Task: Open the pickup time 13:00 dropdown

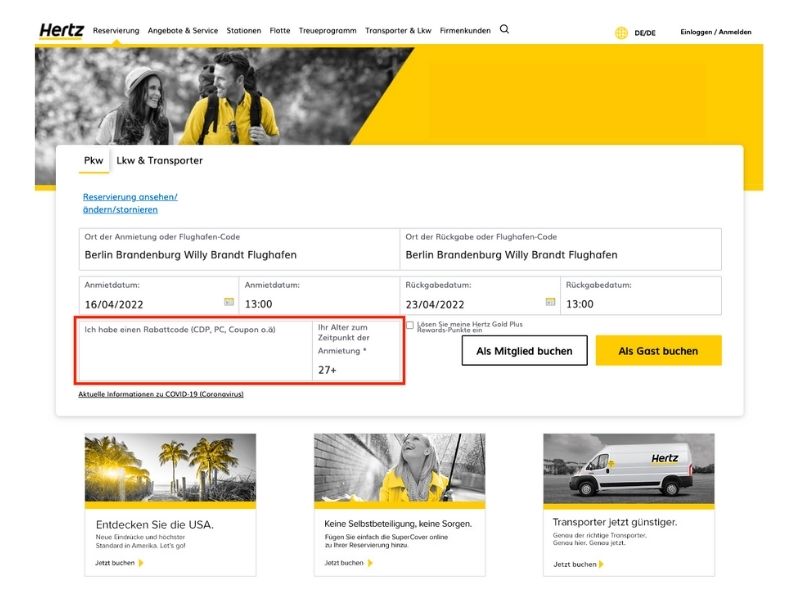Action: (x=319, y=296)
